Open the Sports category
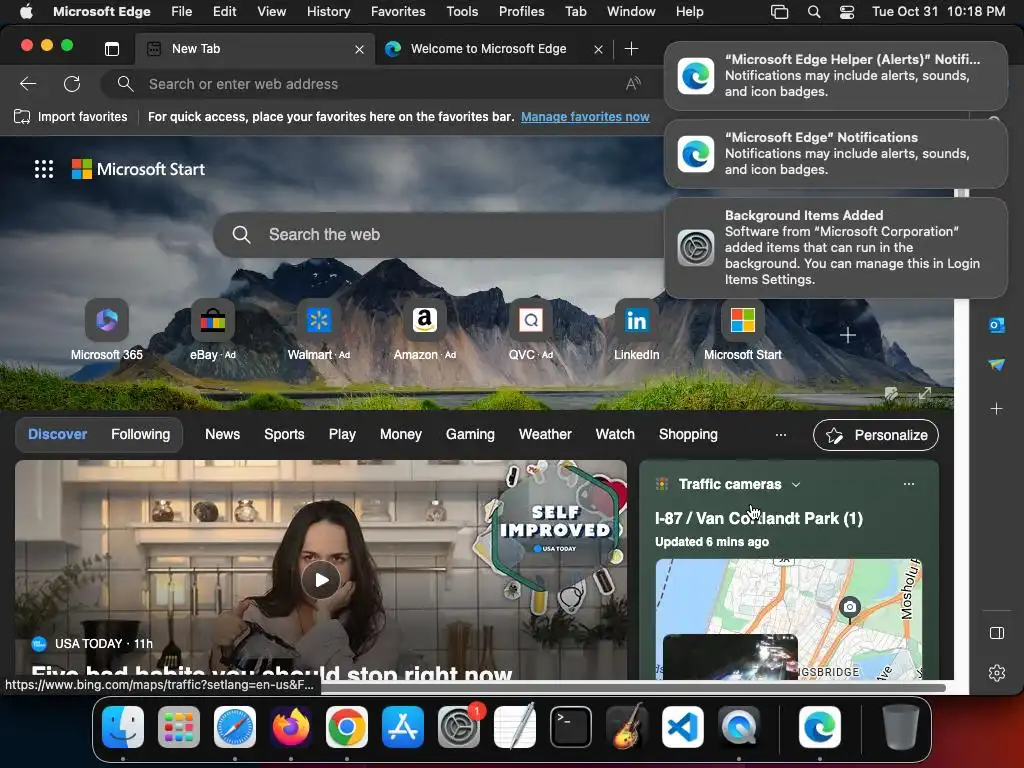This screenshot has width=1024, height=768. (x=284, y=434)
